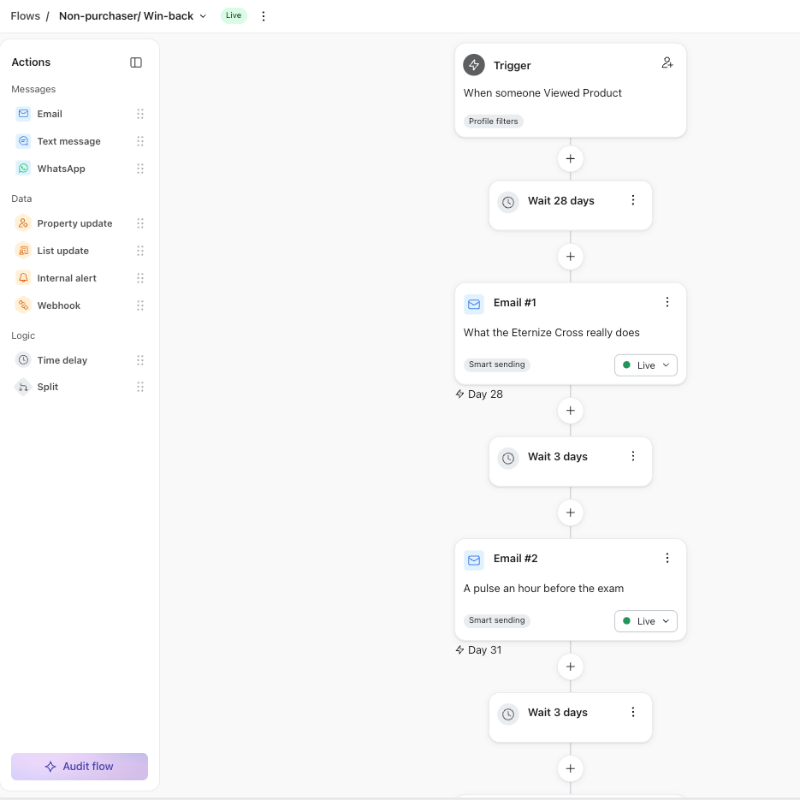Collapse the Actions sidebar panel icon
This screenshot has width=800, height=800.
136,62
